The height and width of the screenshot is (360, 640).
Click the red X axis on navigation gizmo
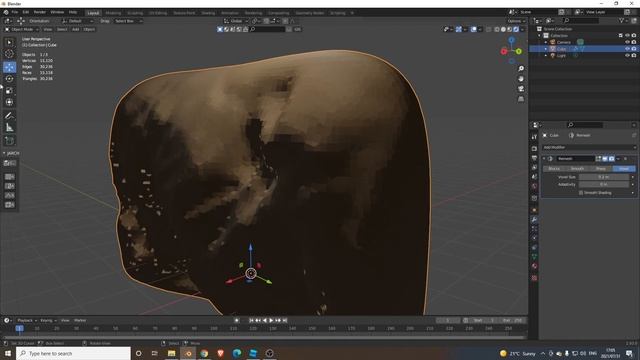tap(504, 51)
